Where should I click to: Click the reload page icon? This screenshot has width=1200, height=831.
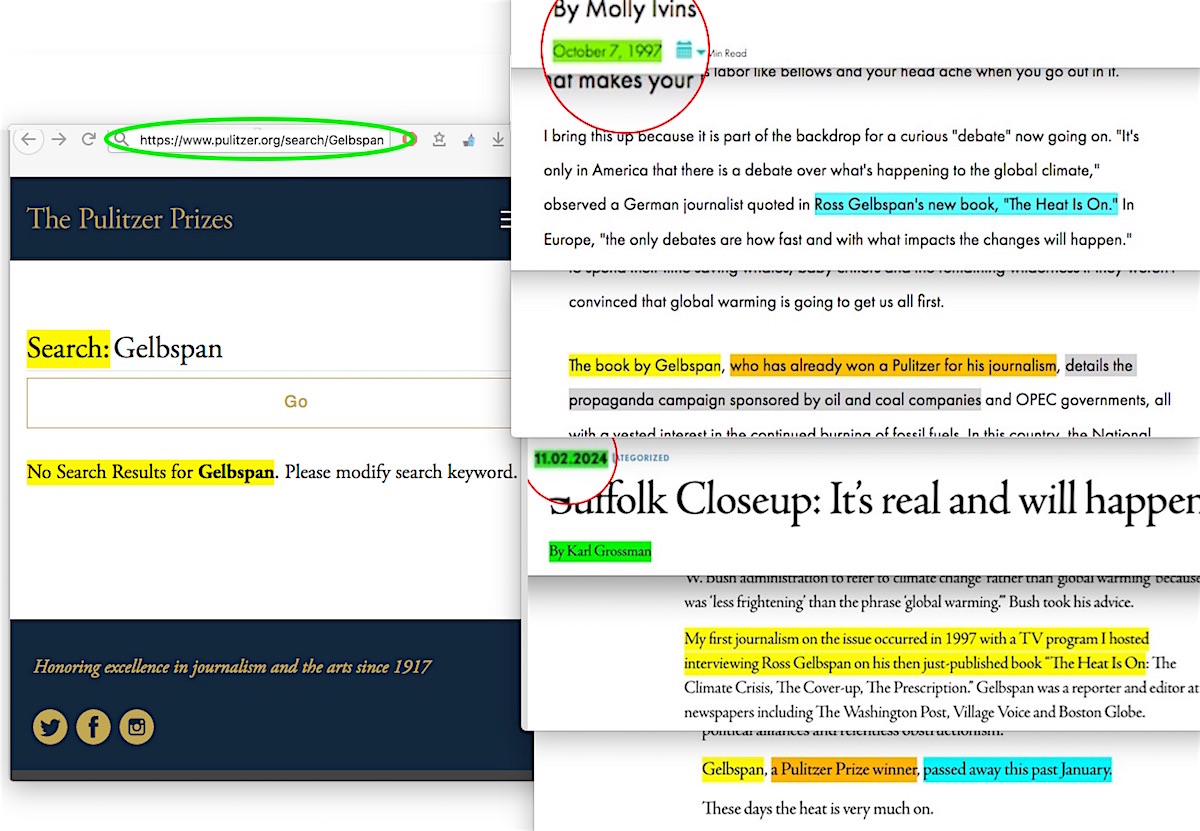pyautogui.click(x=88, y=140)
